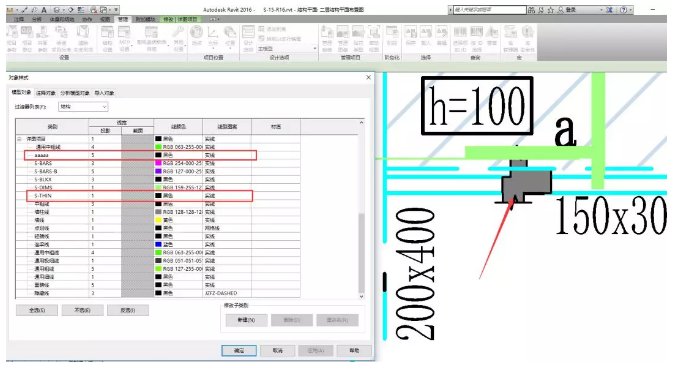Open the Customize Quick Access Toolbar dropdown arrow

click(x=115, y=10)
